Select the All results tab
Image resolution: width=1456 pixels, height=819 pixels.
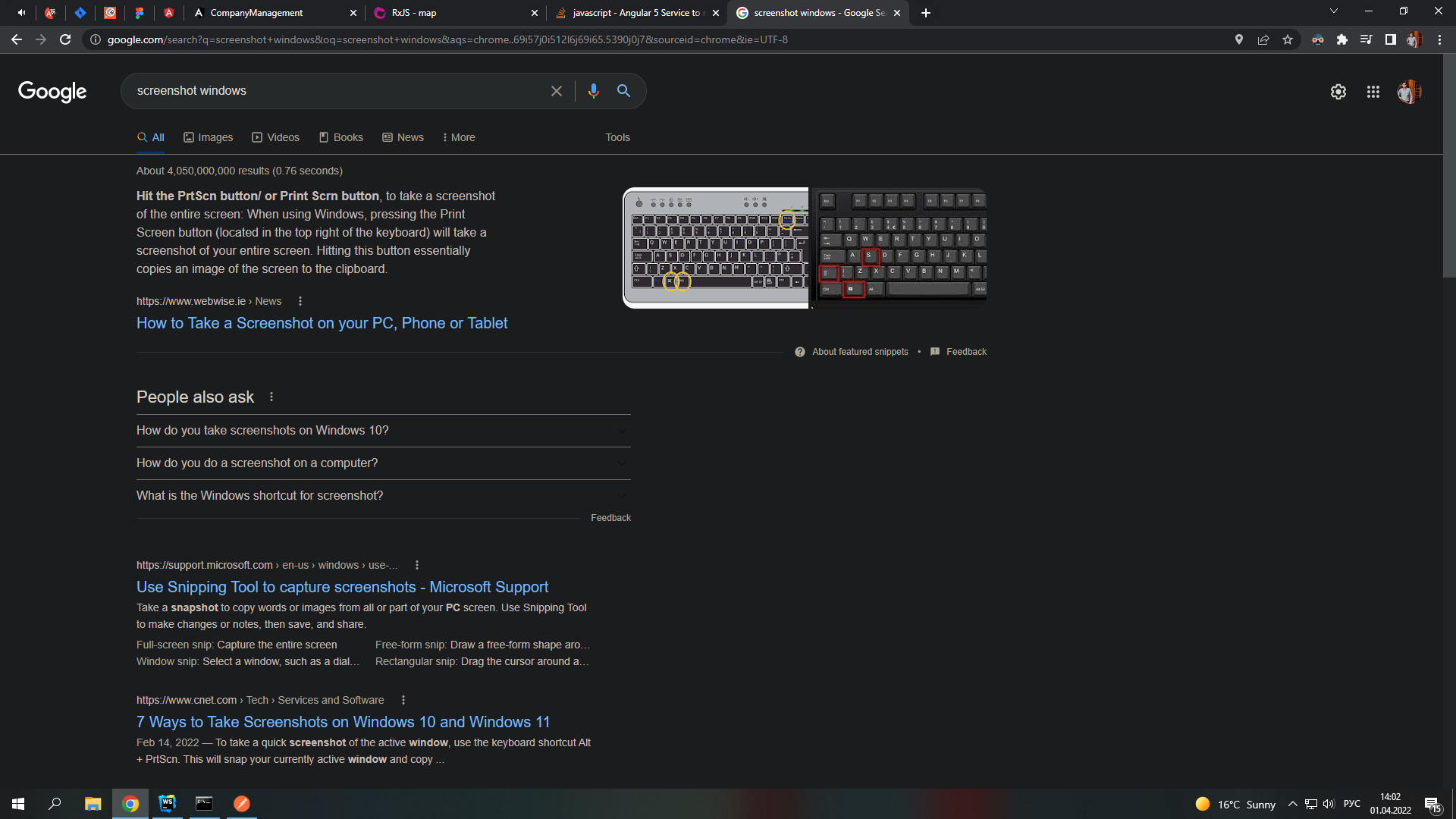click(x=151, y=137)
